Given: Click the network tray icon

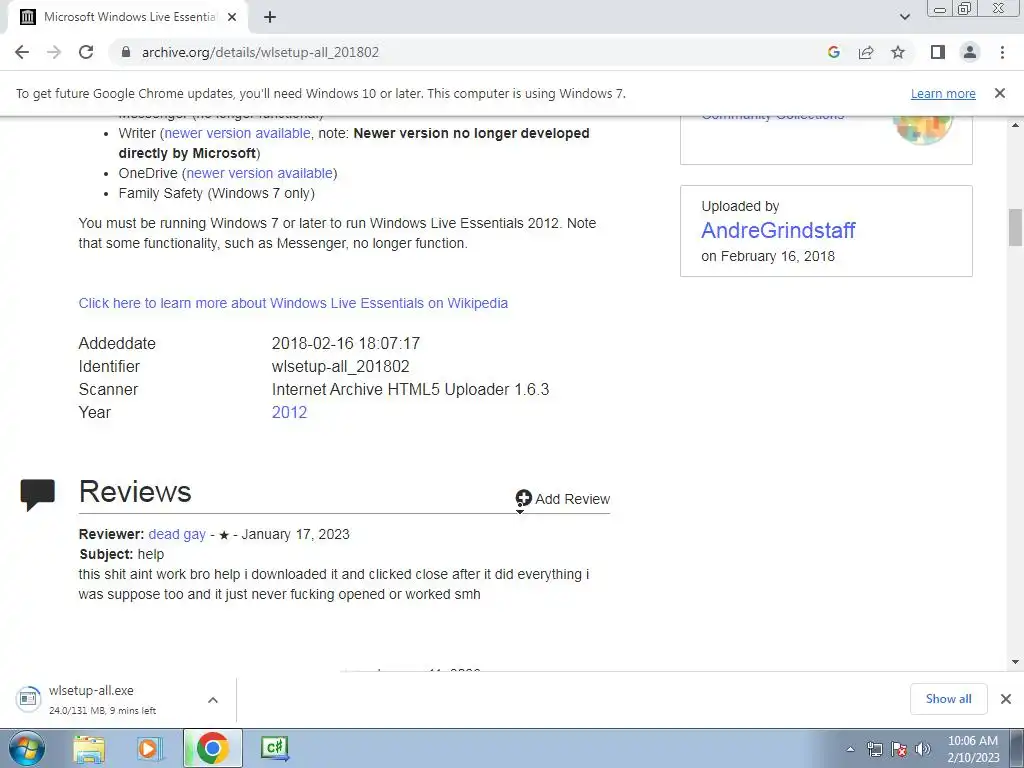Looking at the screenshot, I should click(x=874, y=749).
